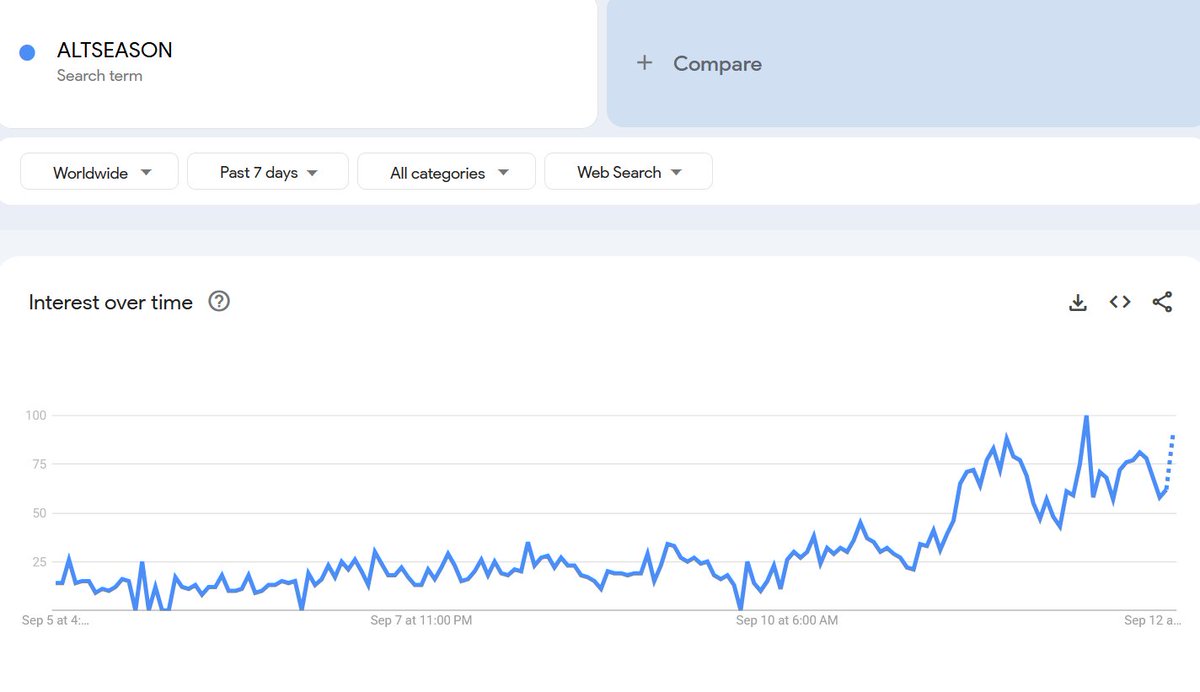Click the peak 100 point on chart
Viewport: 1200px width, 692px height.
tap(1086, 417)
